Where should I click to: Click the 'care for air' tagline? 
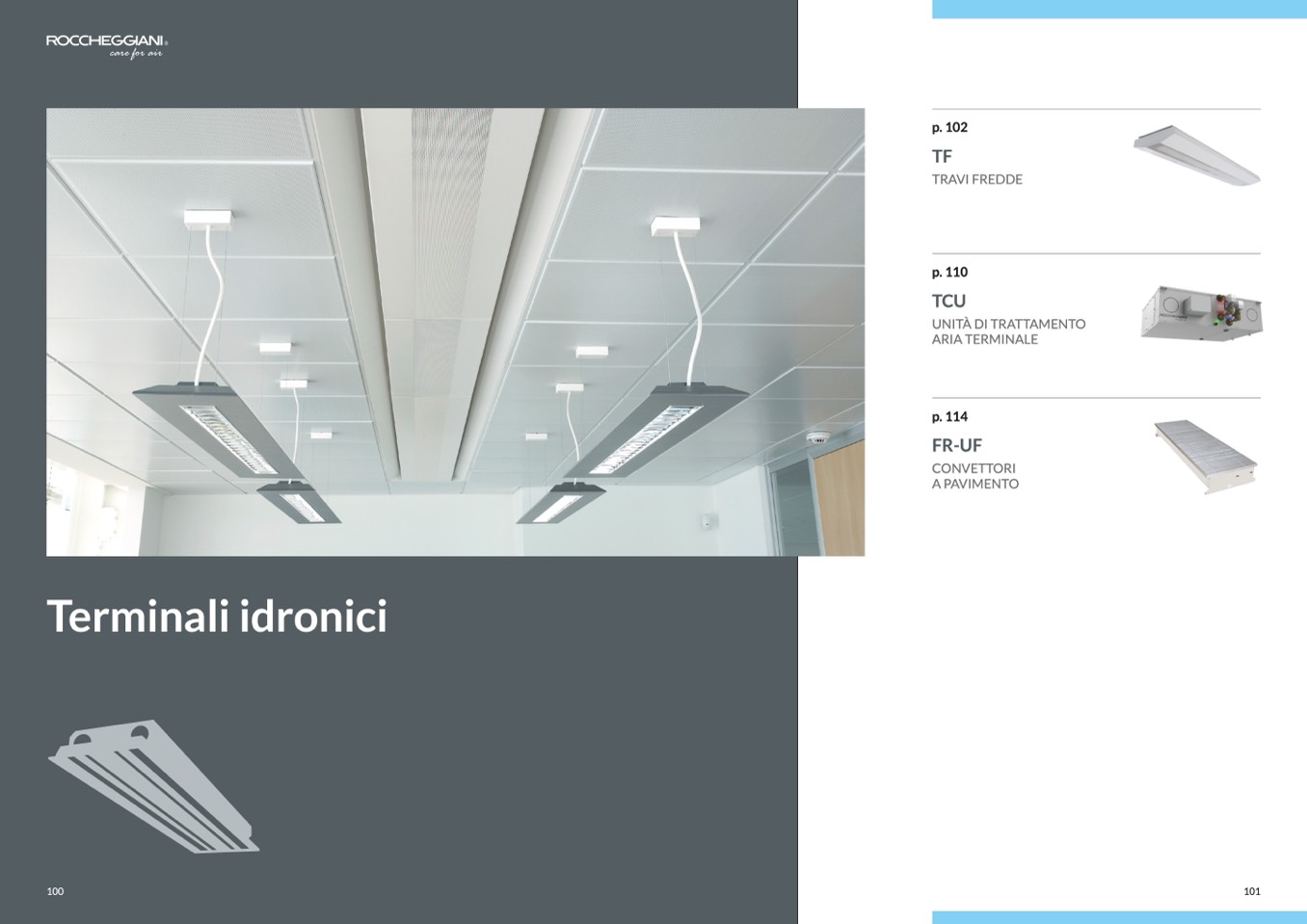coord(136,54)
